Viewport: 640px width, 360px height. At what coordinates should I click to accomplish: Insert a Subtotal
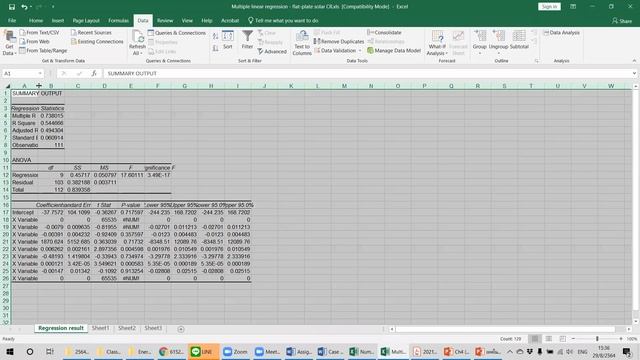[x=519, y=40]
